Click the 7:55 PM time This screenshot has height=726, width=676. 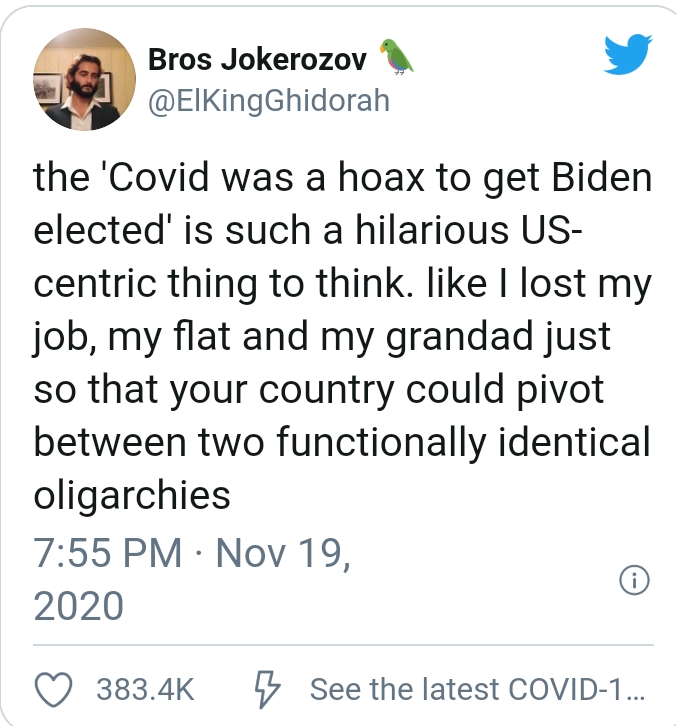pyautogui.click(x=108, y=553)
